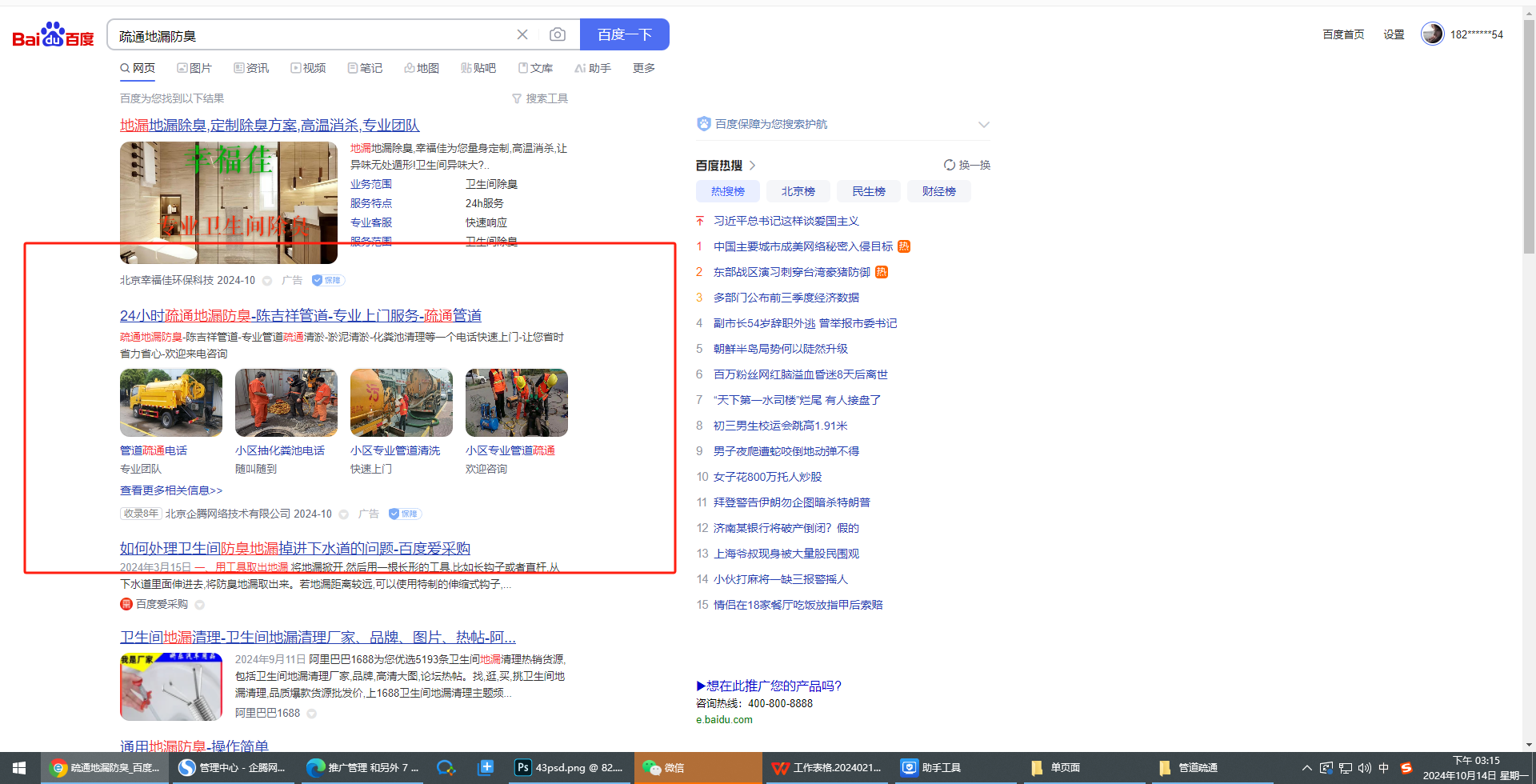Screen dimensions: 1536x784
Task: Open camera image search
Action: pyautogui.click(x=558, y=34)
